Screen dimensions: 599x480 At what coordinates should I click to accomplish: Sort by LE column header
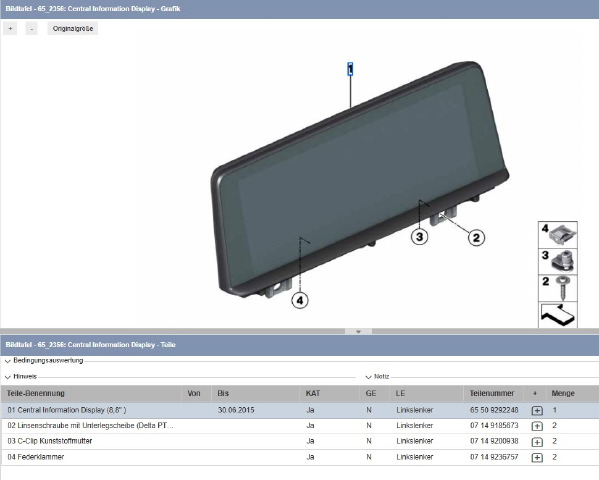pos(427,394)
